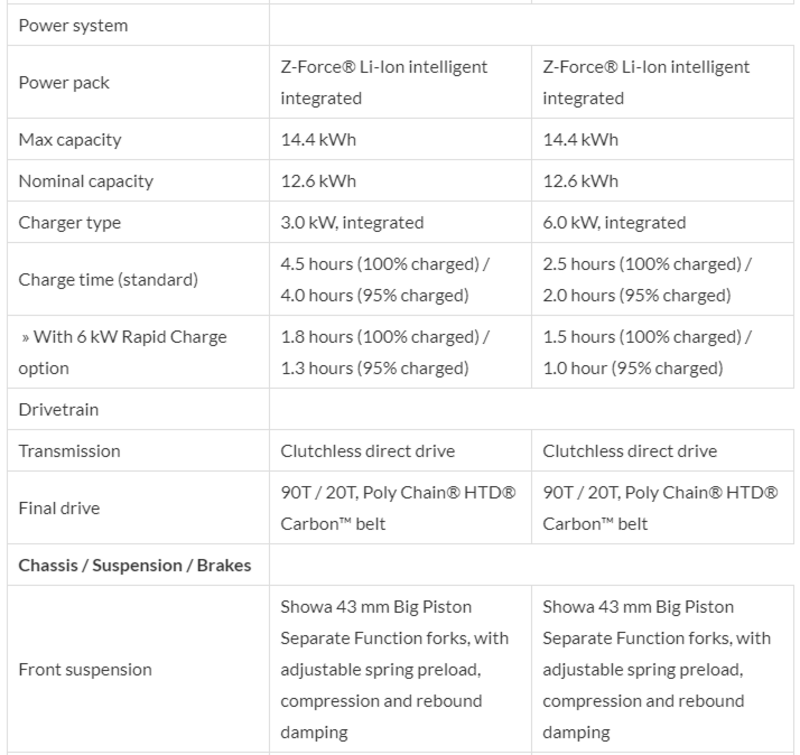Click the Power system section header
The height and width of the screenshot is (755, 800).
pyautogui.click(x=73, y=26)
